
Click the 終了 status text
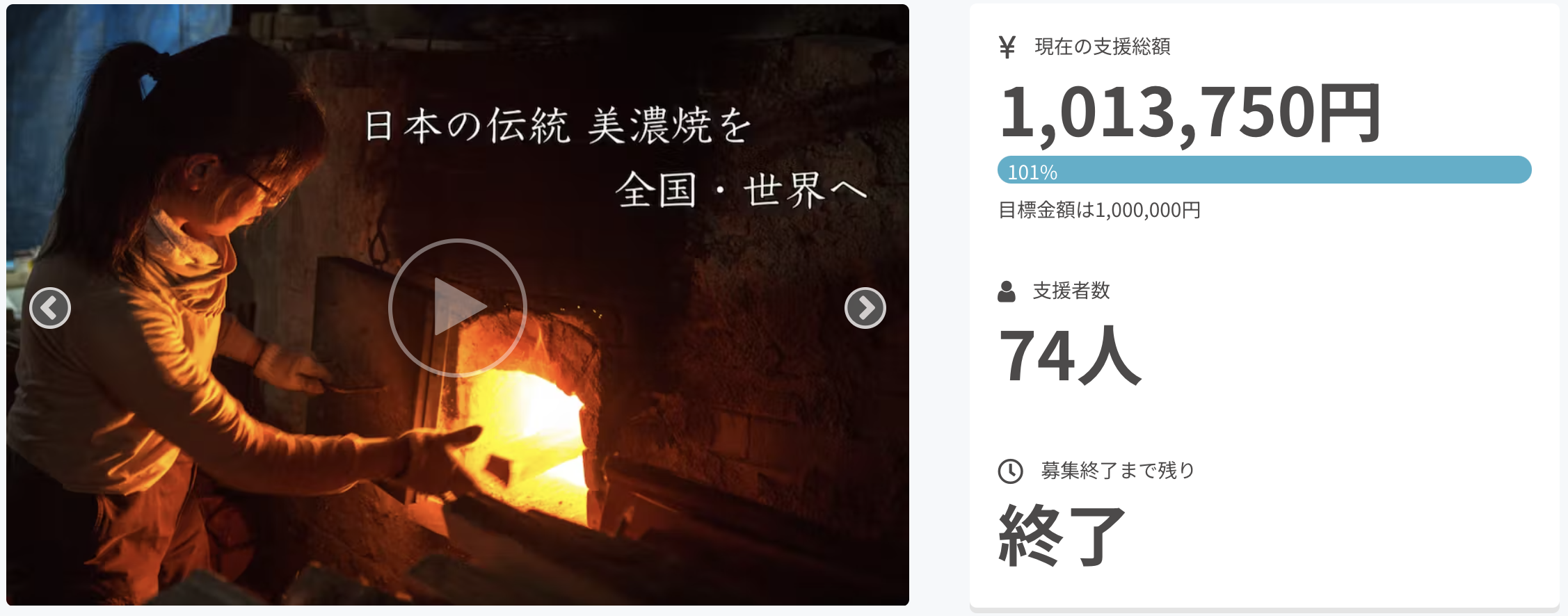point(1062,535)
